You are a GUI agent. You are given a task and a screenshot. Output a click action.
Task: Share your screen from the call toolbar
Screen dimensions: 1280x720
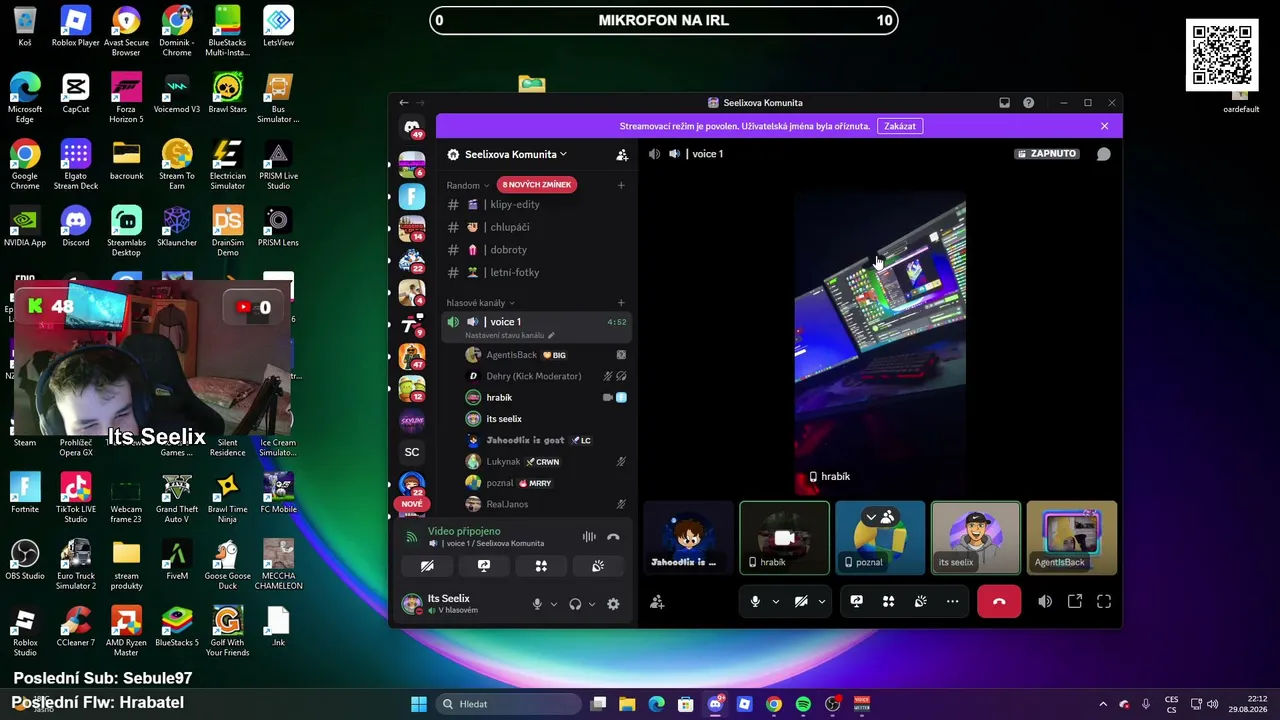coord(857,601)
